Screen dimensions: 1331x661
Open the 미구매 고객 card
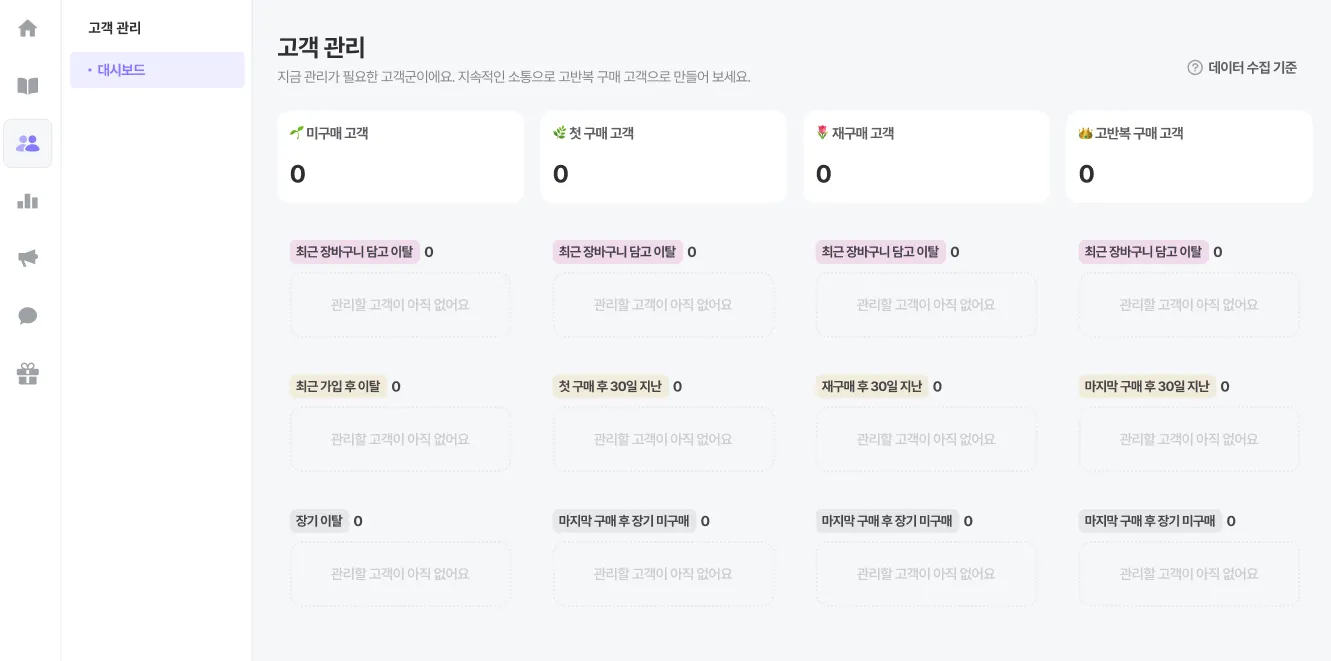pos(400,157)
